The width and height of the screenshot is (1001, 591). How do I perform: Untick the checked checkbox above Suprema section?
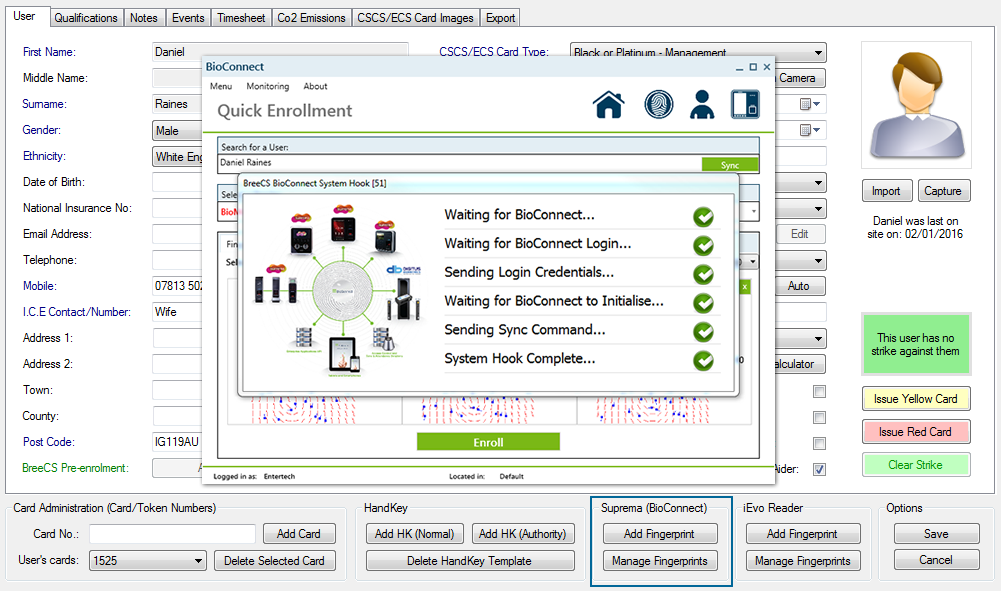(x=819, y=470)
